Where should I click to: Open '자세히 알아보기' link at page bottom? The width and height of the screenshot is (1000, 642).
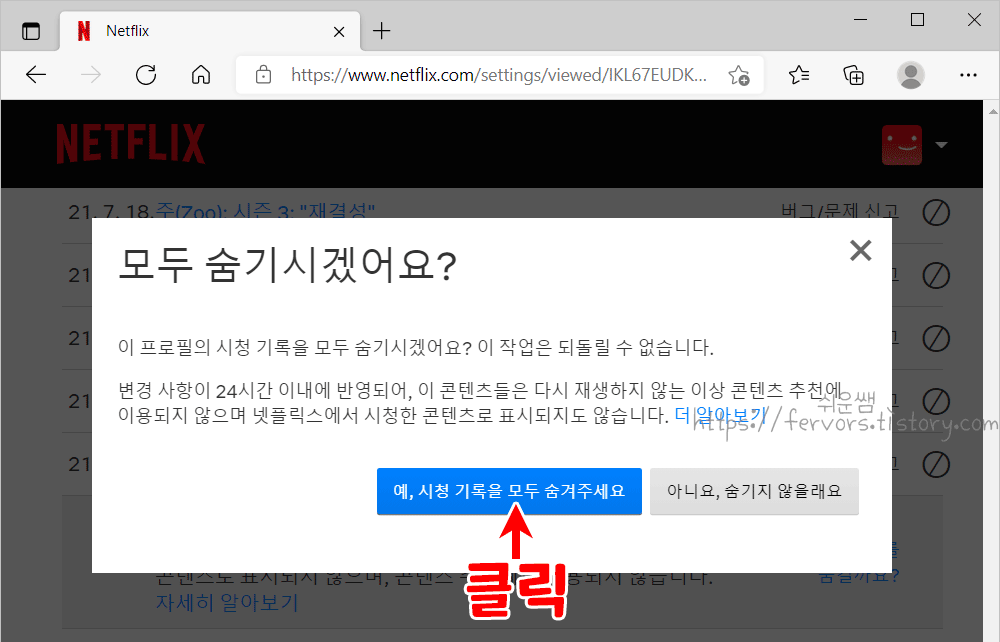click(227, 602)
